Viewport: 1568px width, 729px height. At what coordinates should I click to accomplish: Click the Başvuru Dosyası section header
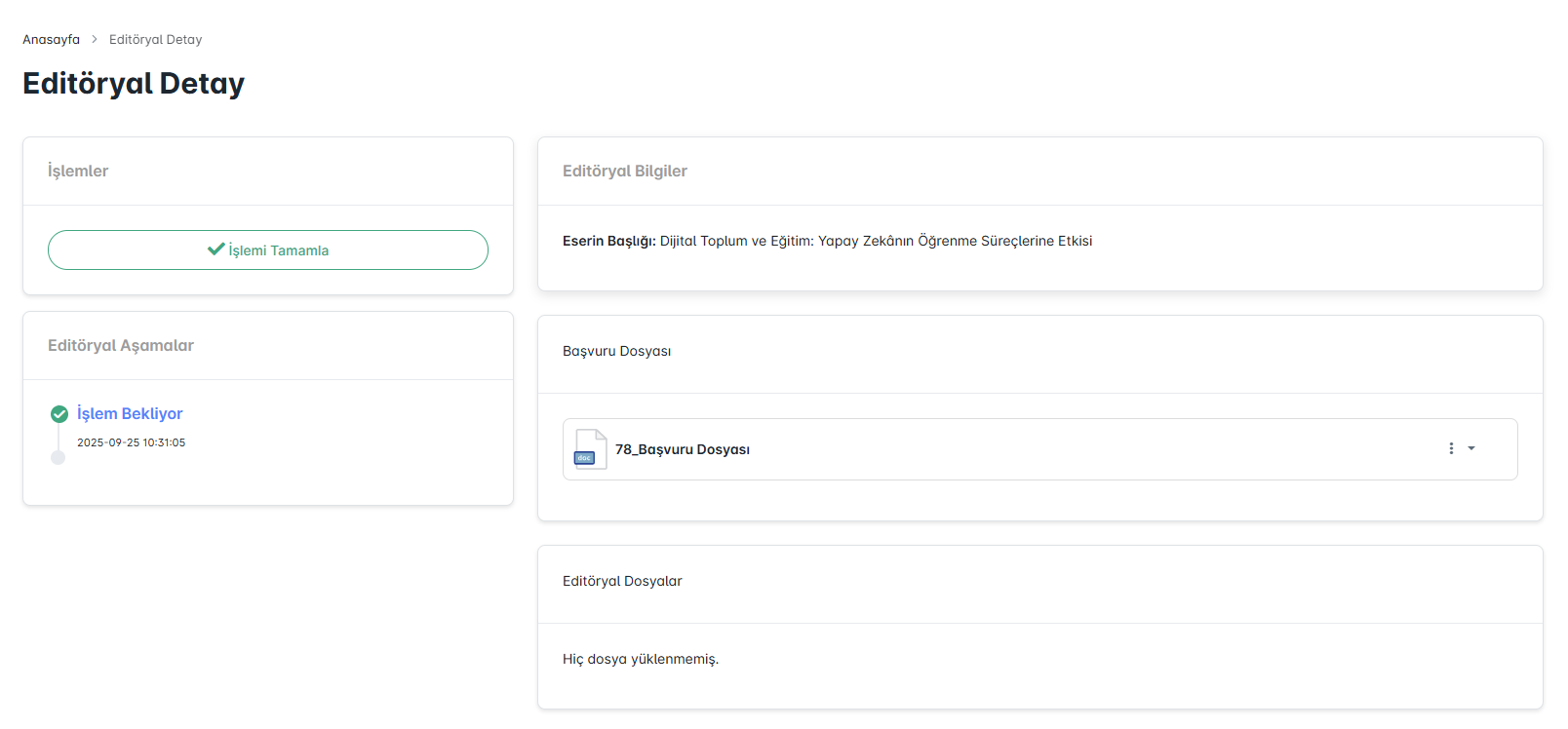616,352
